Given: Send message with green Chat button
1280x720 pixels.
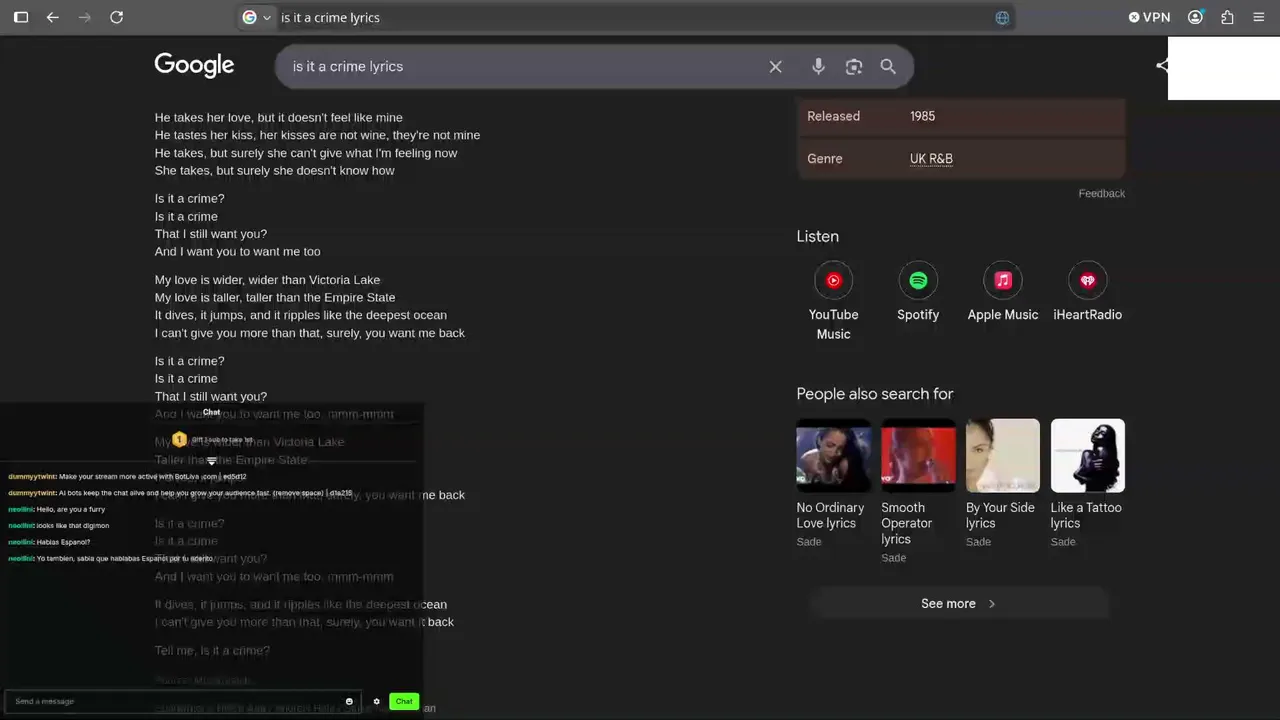Looking at the screenshot, I should click(404, 701).
